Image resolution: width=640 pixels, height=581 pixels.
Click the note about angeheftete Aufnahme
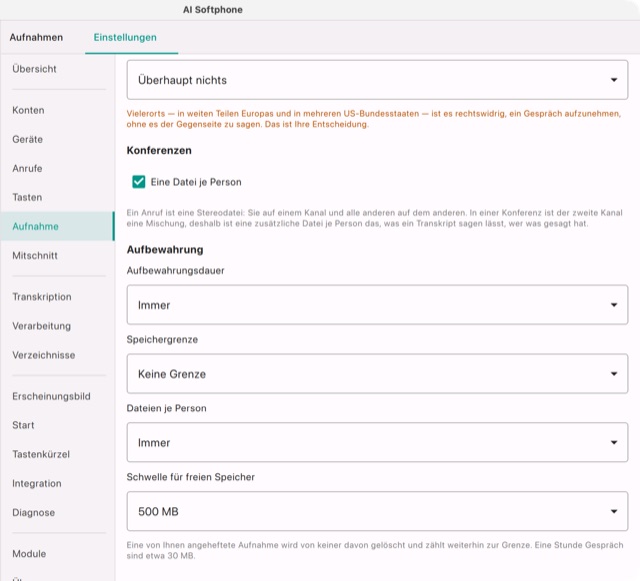pos(375,550)
